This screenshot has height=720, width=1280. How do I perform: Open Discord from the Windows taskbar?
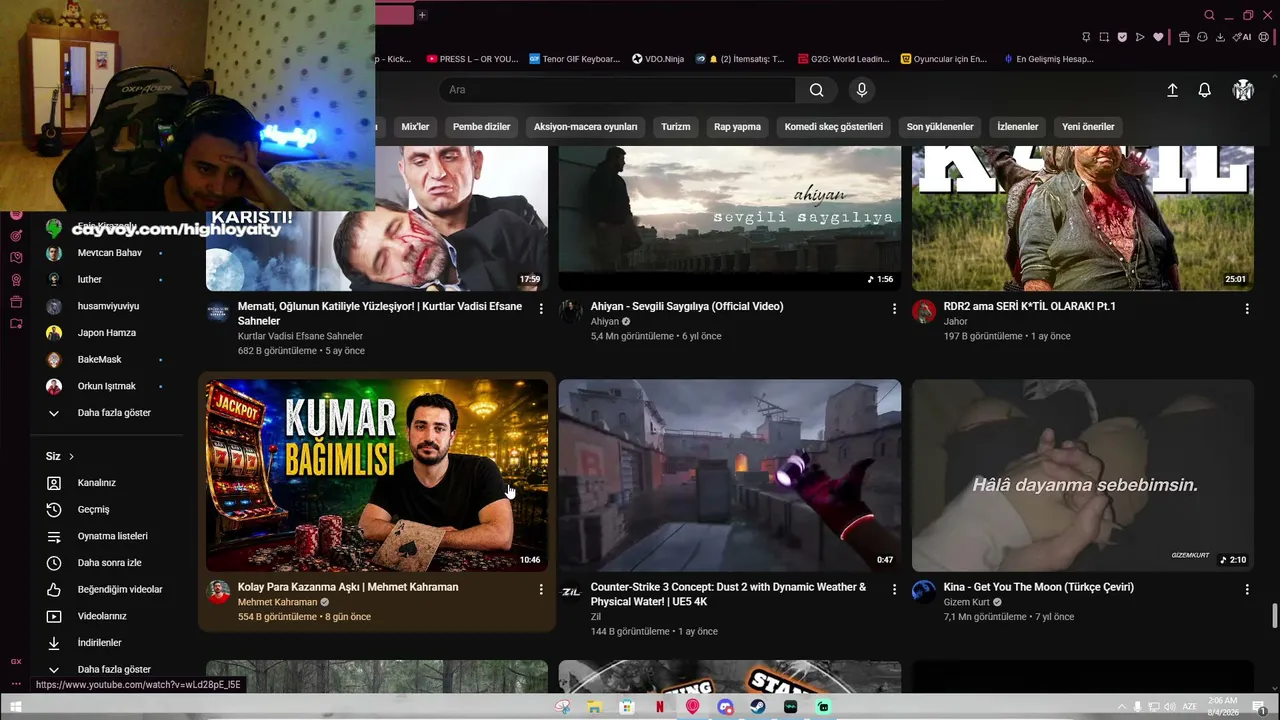(725, 707)
